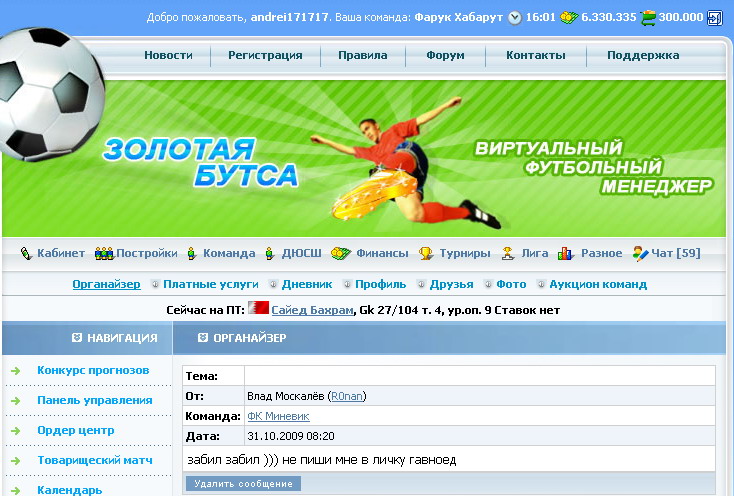Click the flag icon before Сайед Бахрам
This screenshot has height=496, width=734.
(258, 310)
